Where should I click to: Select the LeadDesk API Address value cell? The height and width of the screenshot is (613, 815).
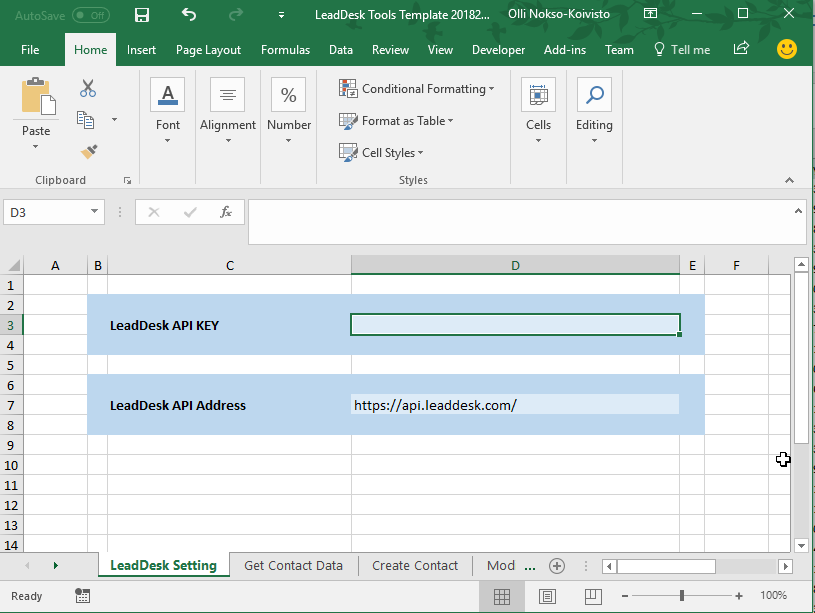515,405
